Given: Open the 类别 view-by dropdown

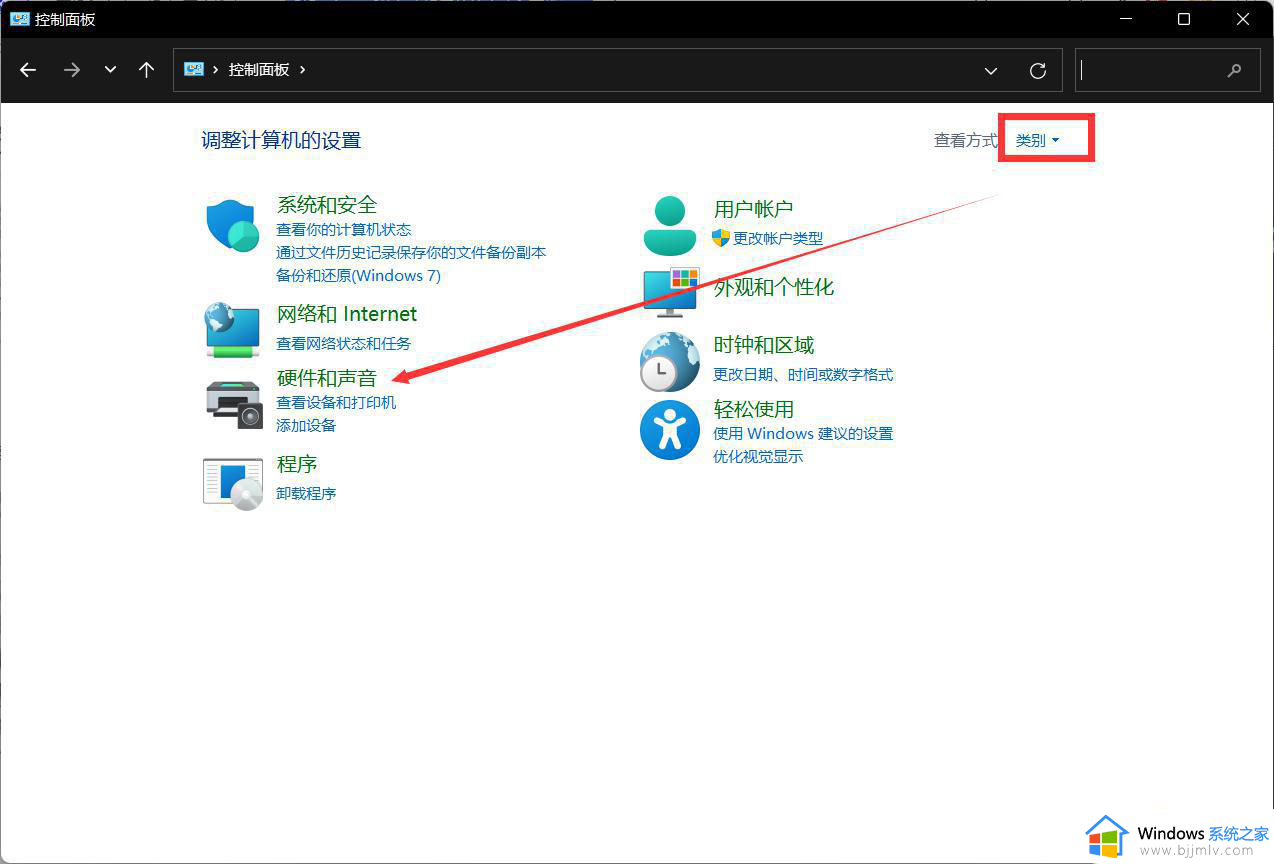Looking at the screenshot, I should point(1037,140).
